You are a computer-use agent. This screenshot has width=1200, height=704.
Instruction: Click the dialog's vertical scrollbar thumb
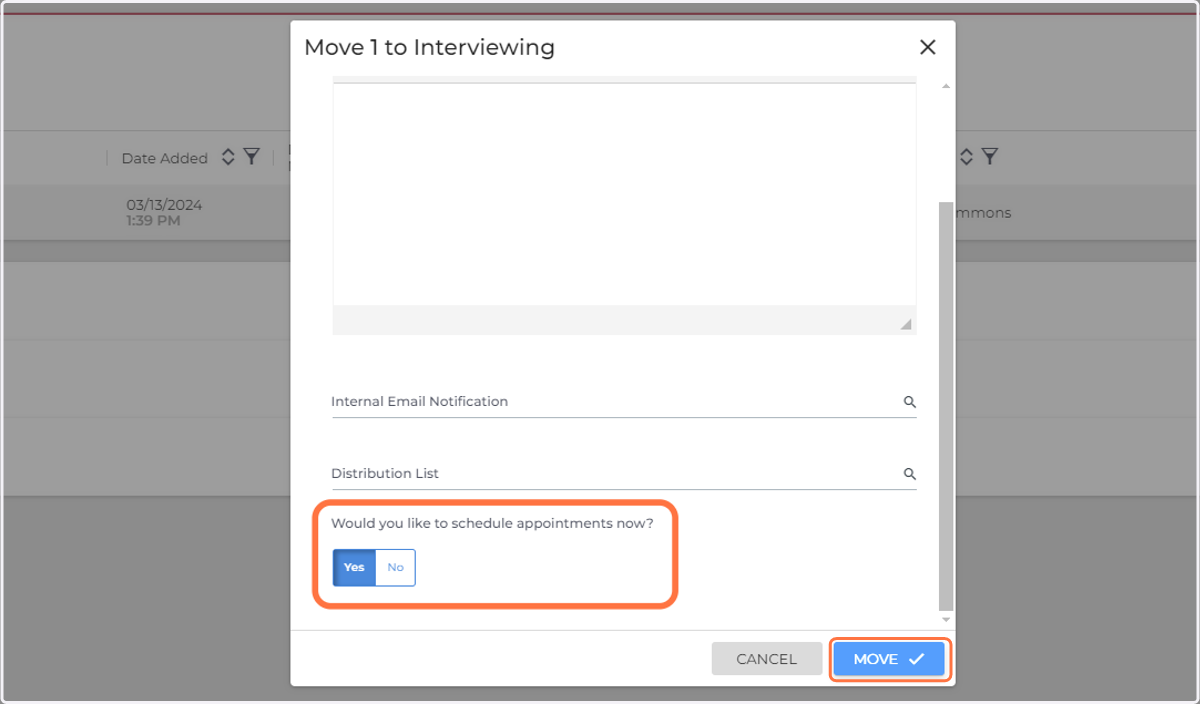pos(946,404)
